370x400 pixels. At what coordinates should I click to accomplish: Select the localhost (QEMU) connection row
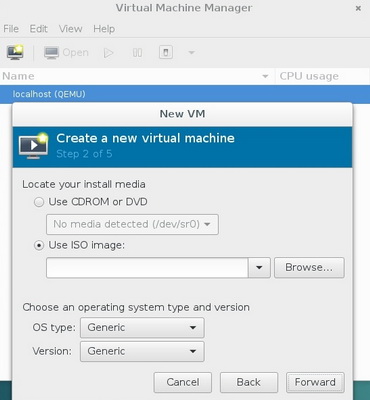coord(185,94)
